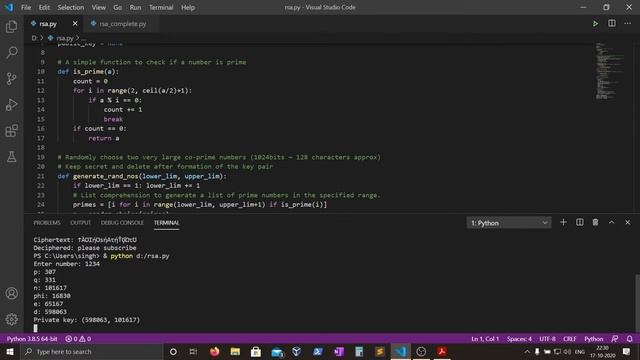
Task: Open the Extensions view
Action: 11,131
